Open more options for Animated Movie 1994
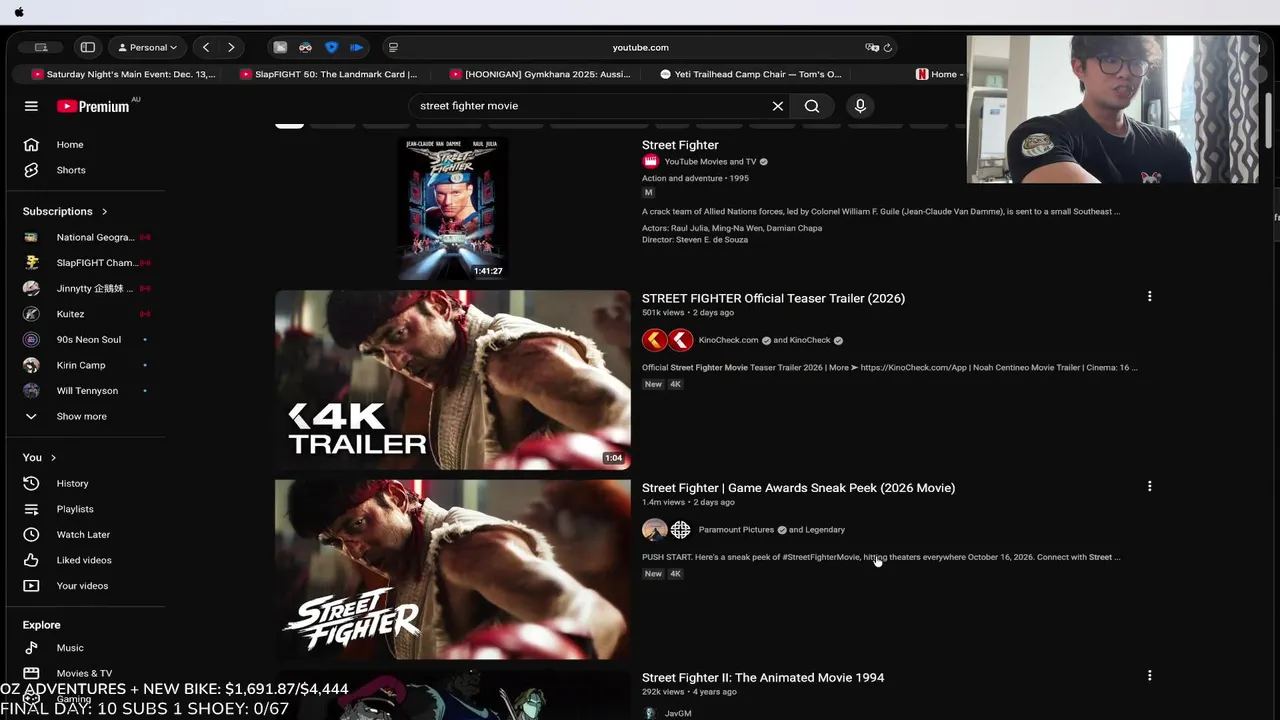This screenshot has width=1280, height=720. (1149, 676)
